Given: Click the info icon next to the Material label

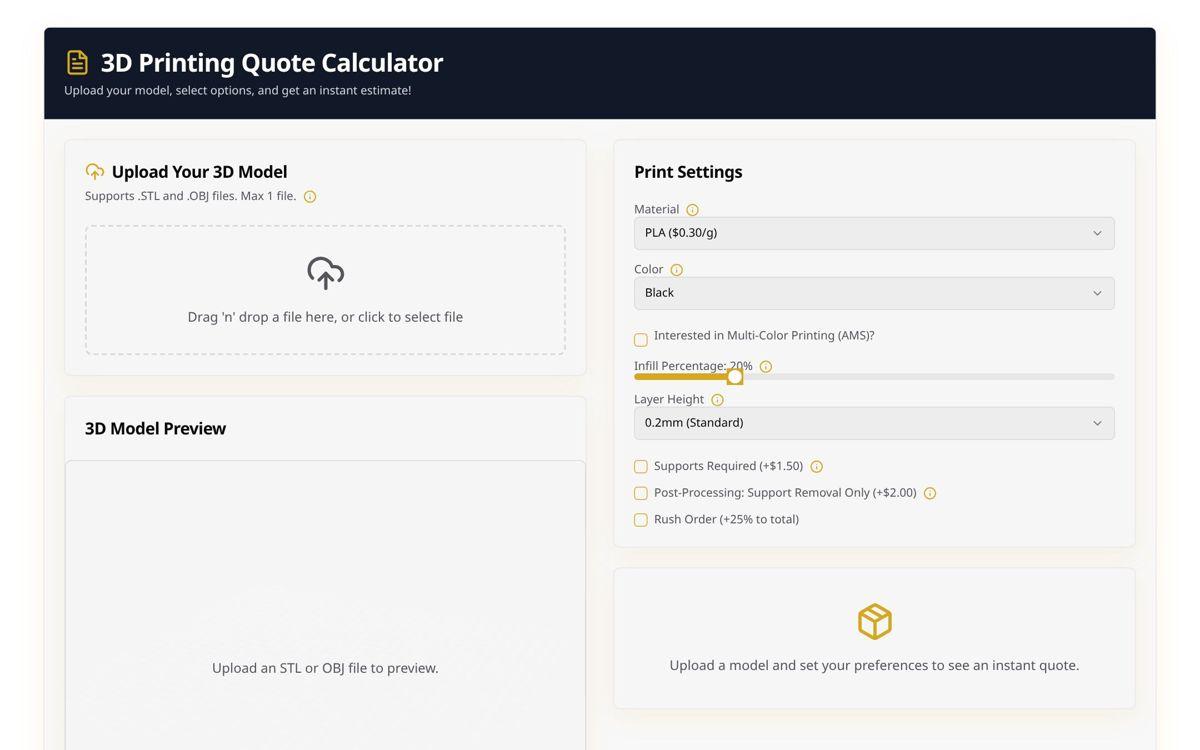Looking at the screenshot, I should [692, 210].
